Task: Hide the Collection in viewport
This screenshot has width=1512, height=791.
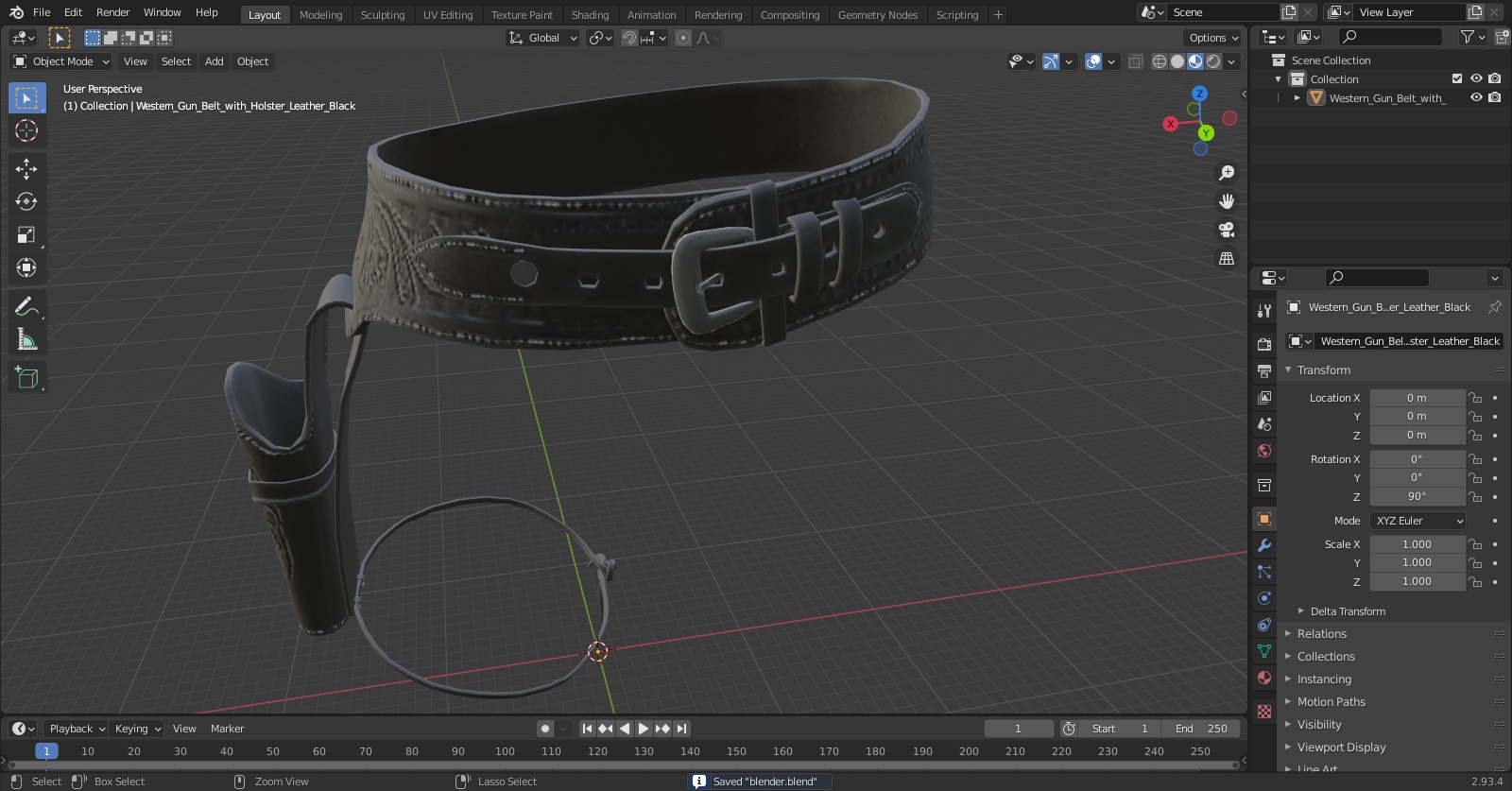Action: click(x=1476, y=78)
